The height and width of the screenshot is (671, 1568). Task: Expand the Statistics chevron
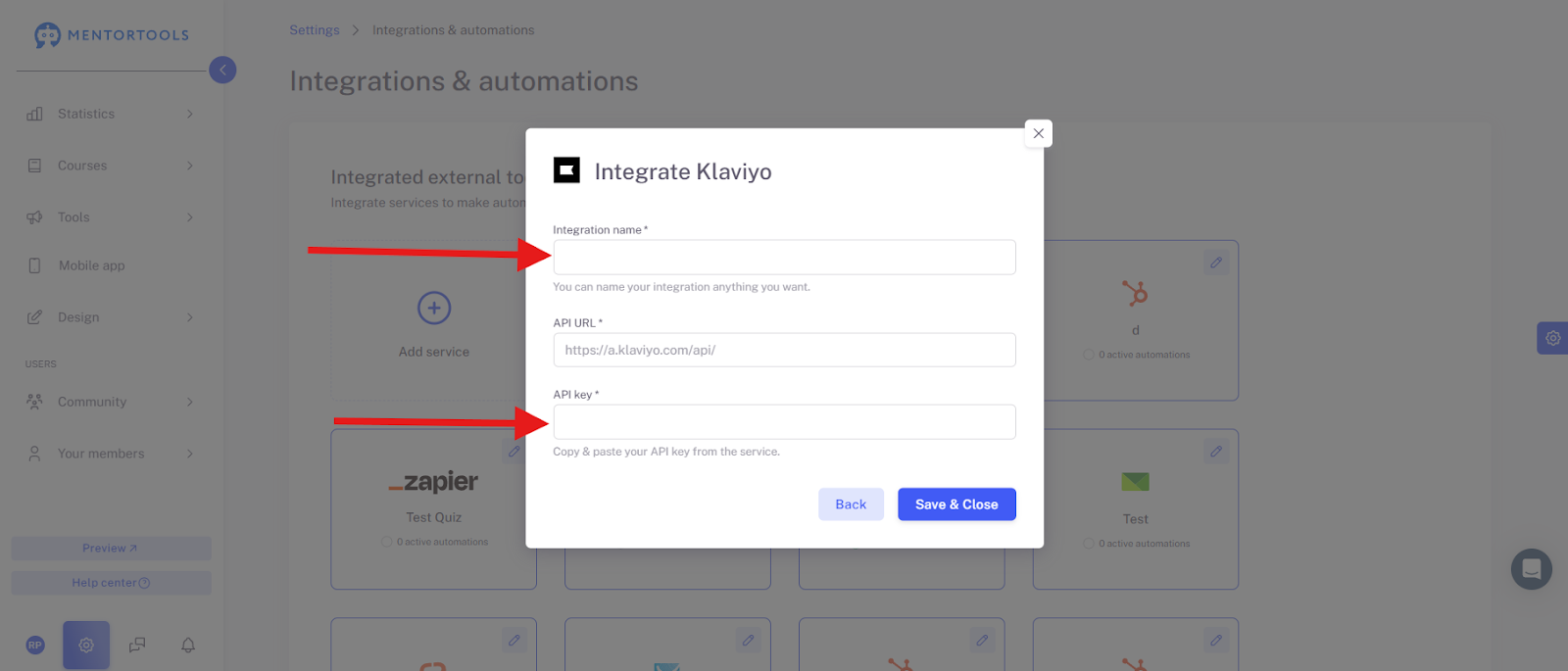click(190, 114)
